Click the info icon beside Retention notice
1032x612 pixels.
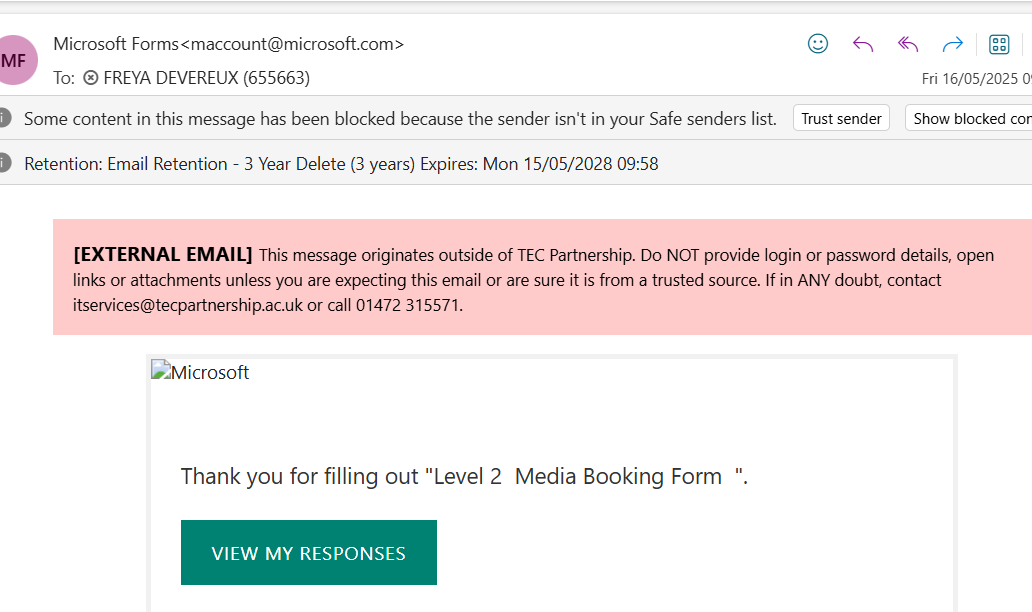pyautogui.click(x=5, y=163)
